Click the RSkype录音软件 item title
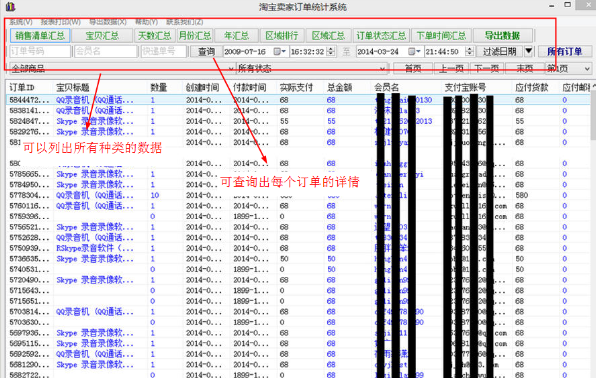 tap(95, 248)
